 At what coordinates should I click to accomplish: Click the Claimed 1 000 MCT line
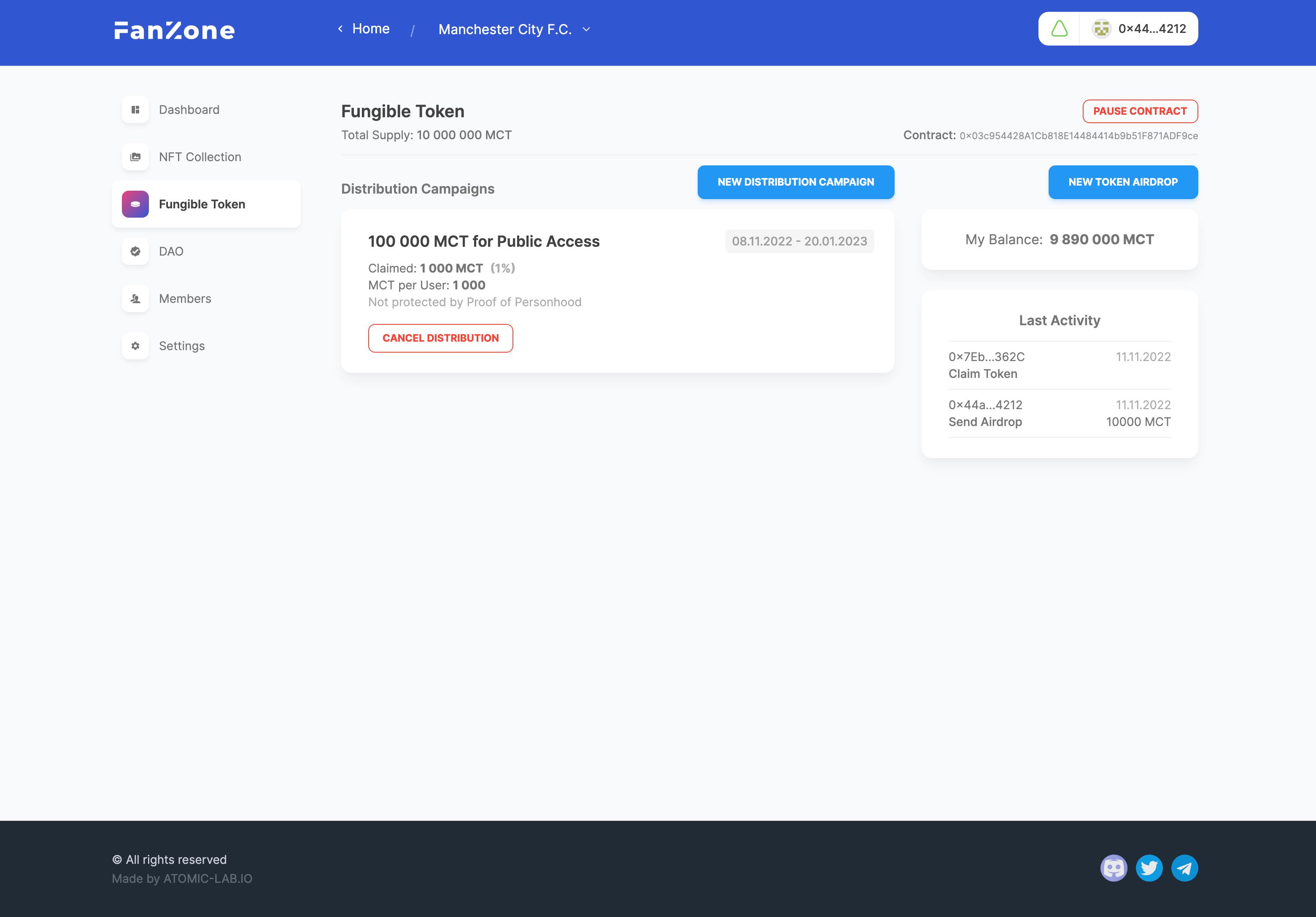click(441, 268)
